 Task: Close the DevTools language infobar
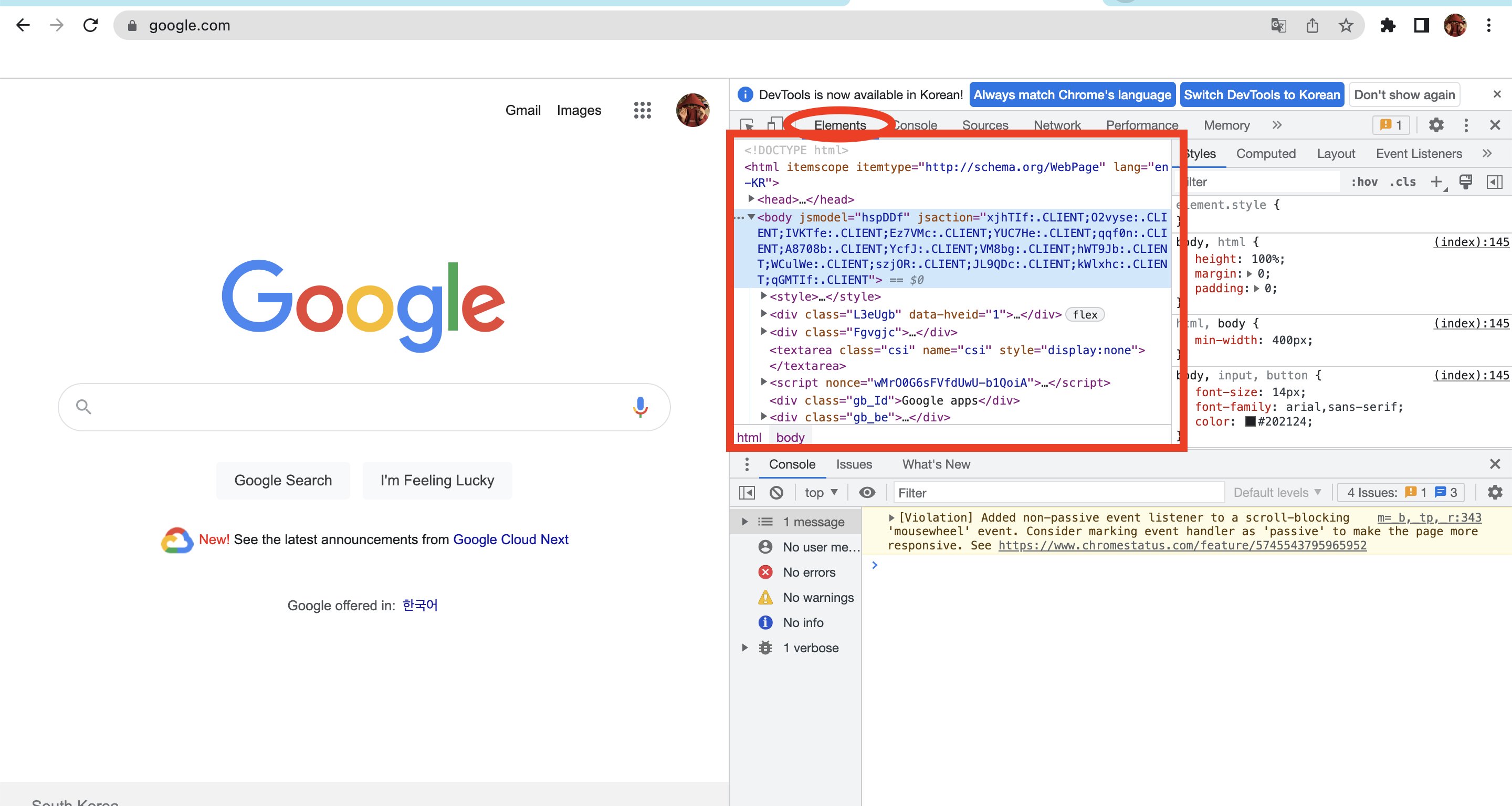[1497, 94]
